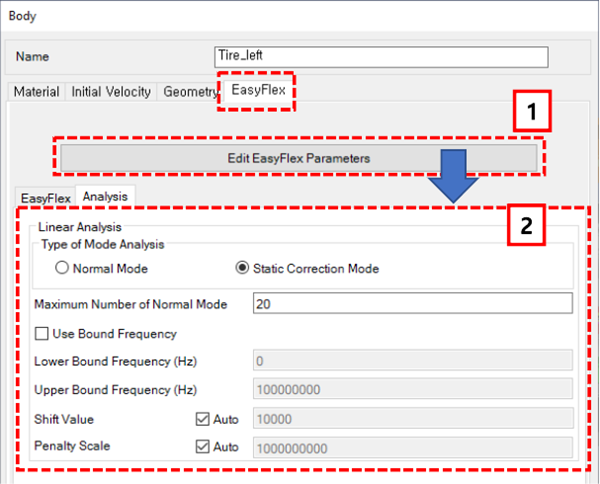Enable the Use Bound Frequency checkbox
600x484 pixels.
(41, 334)
